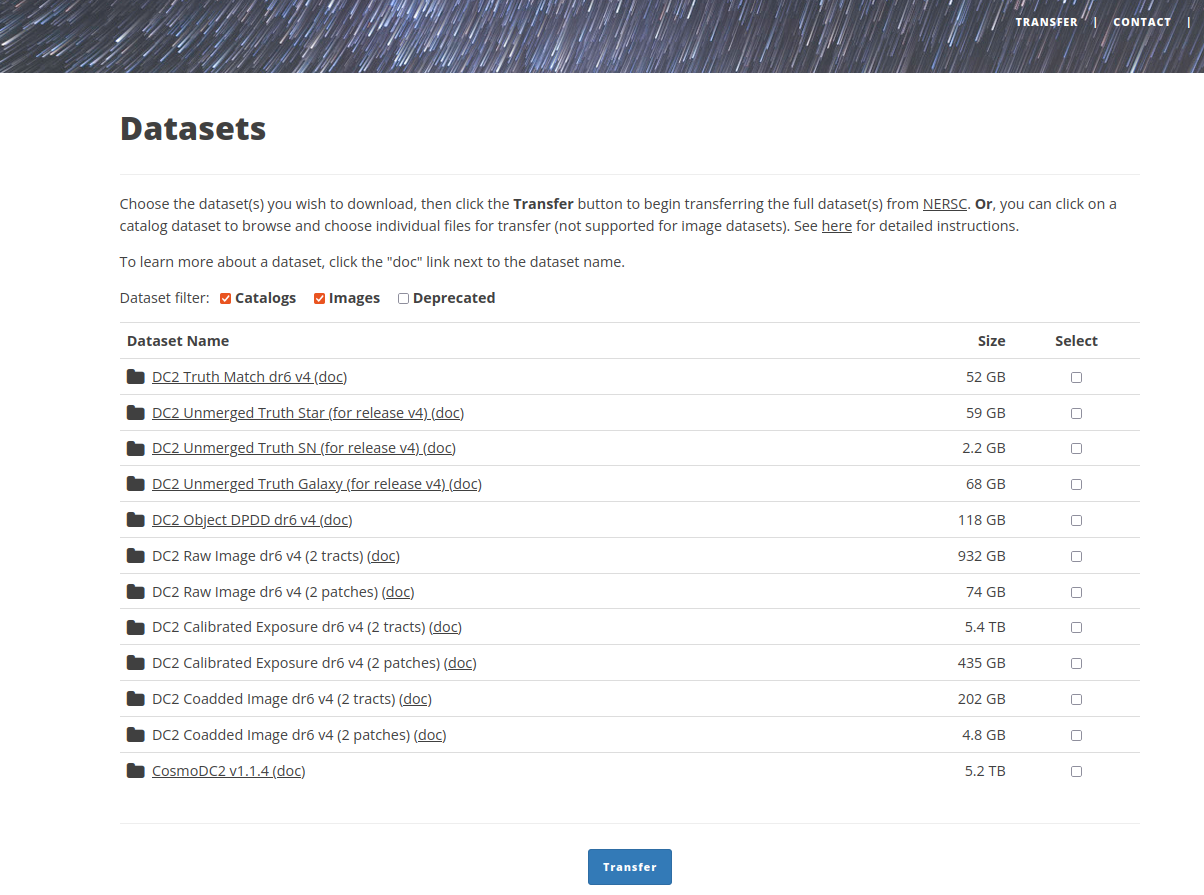Check the 202 GB Coadded Image row
The width and height of the screenshot is (1204, 895).
point(1076,699)
